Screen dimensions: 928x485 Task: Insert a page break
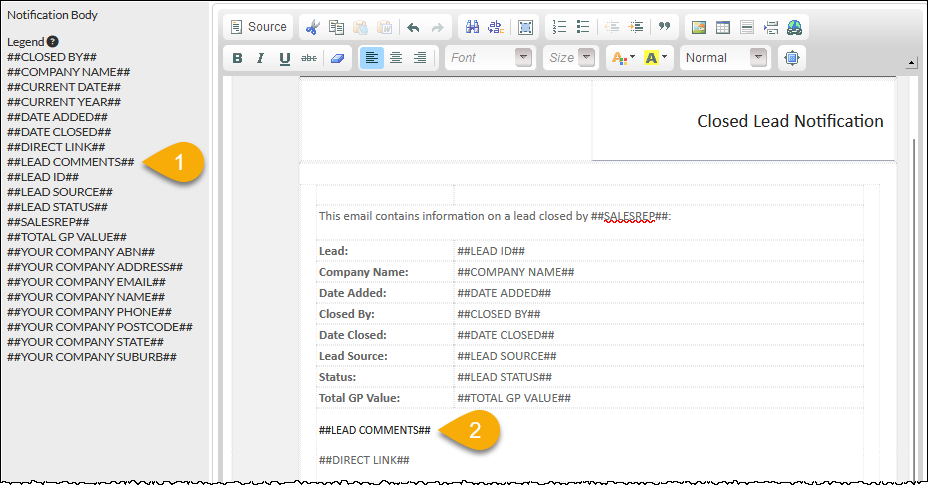771,27
